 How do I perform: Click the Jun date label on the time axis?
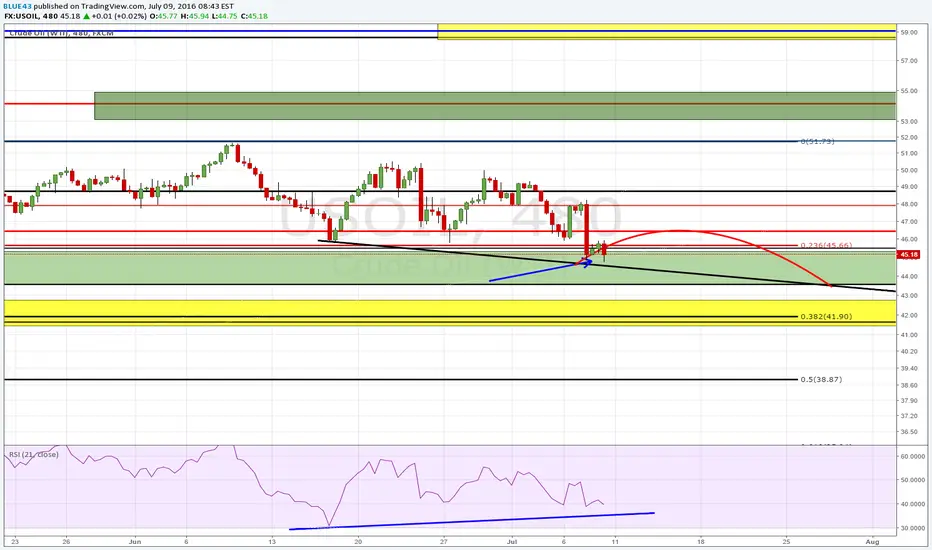pos(135,542)
